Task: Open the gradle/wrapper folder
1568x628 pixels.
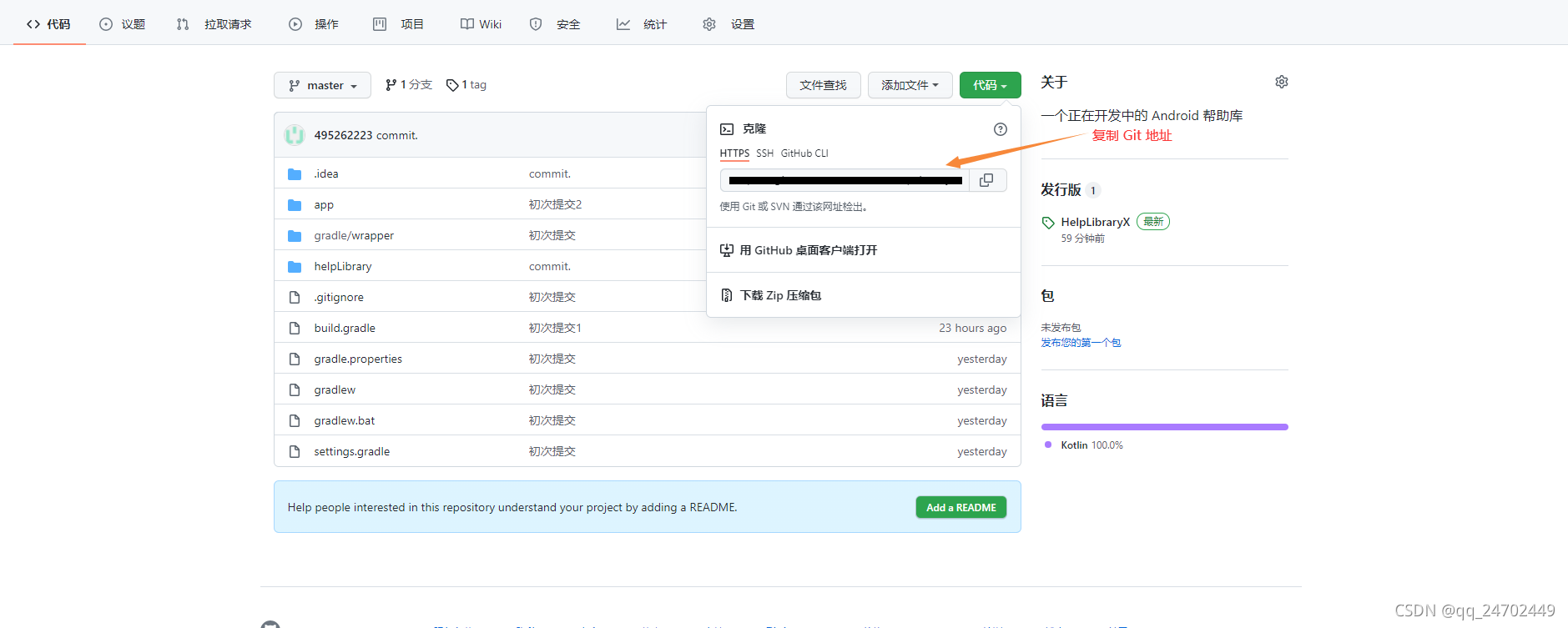Action: (x=354, y=236)
